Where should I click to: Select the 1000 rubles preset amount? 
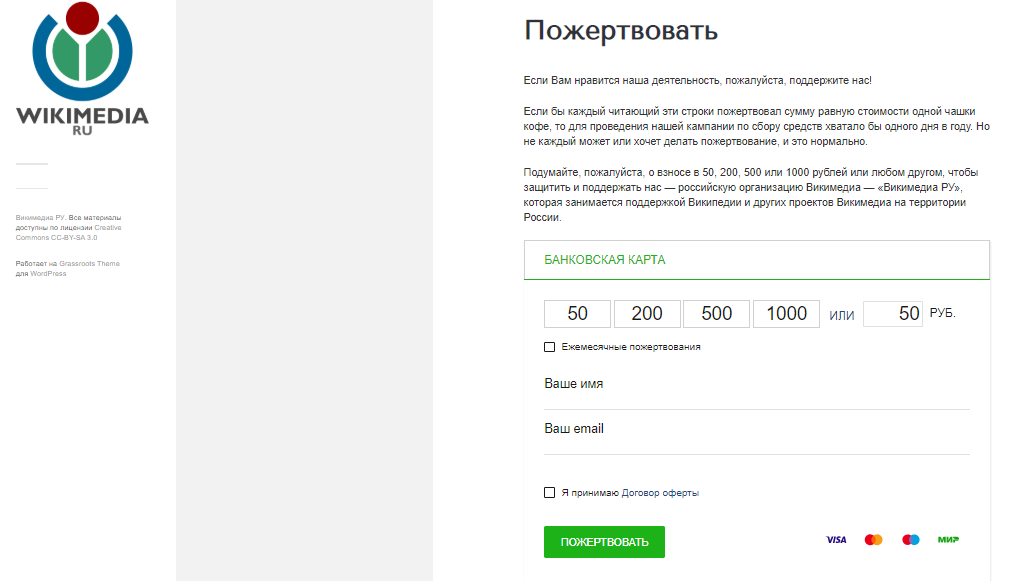pos(786,314)
